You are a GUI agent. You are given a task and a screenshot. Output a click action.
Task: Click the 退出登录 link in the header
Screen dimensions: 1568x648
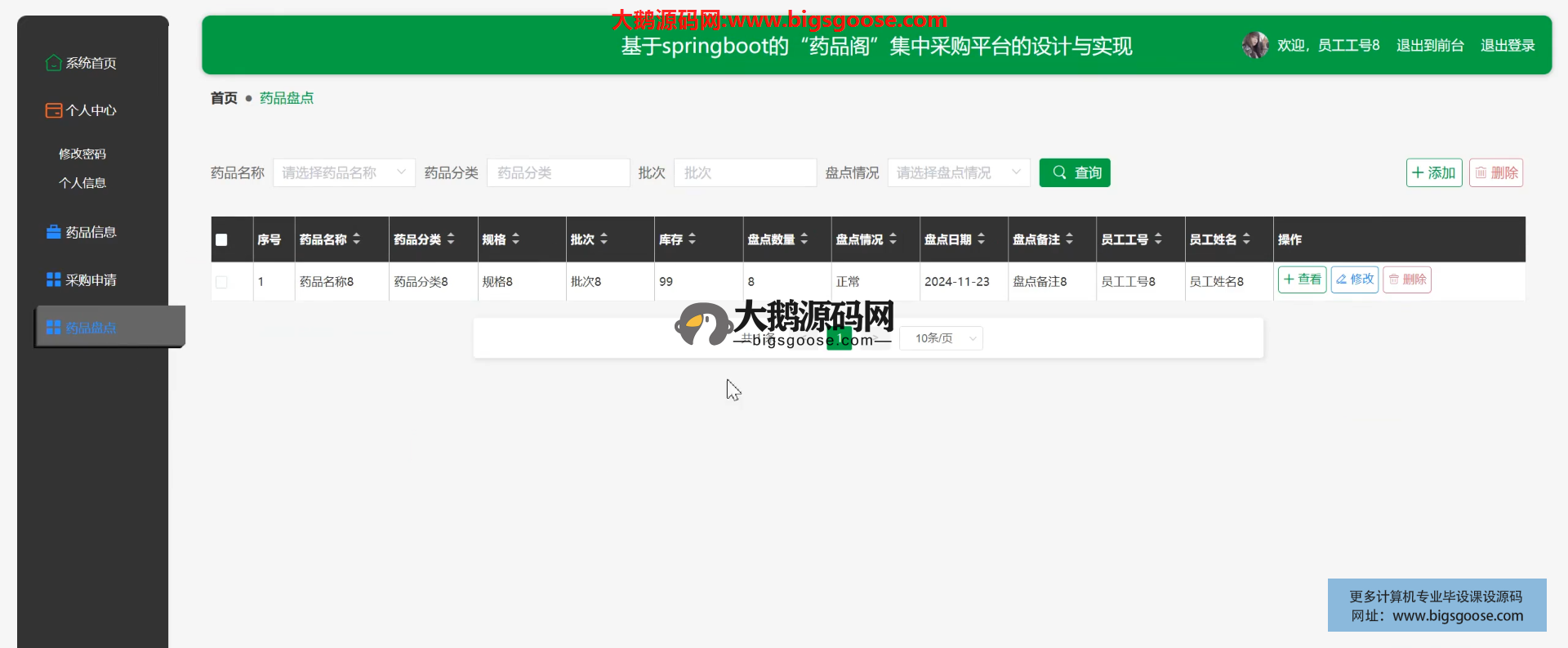[x=1508, y=45]
